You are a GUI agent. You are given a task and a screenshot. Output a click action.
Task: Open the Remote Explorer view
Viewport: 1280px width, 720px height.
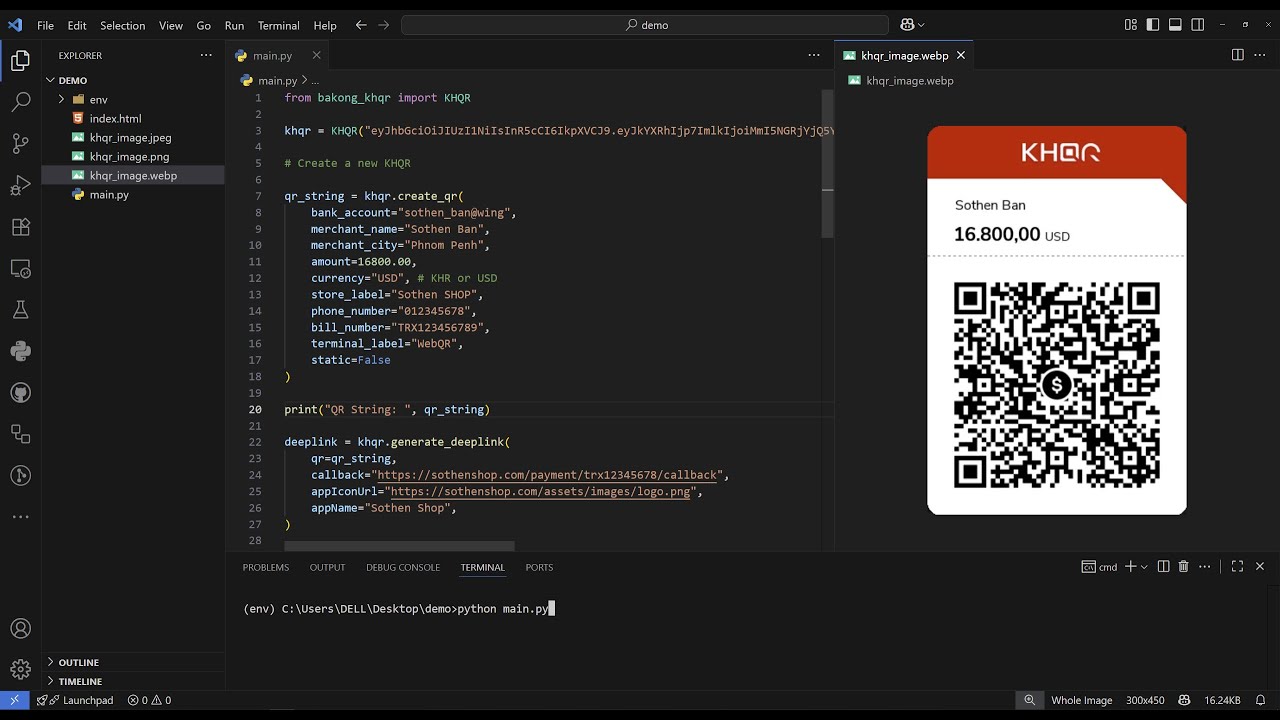(20, 268)
